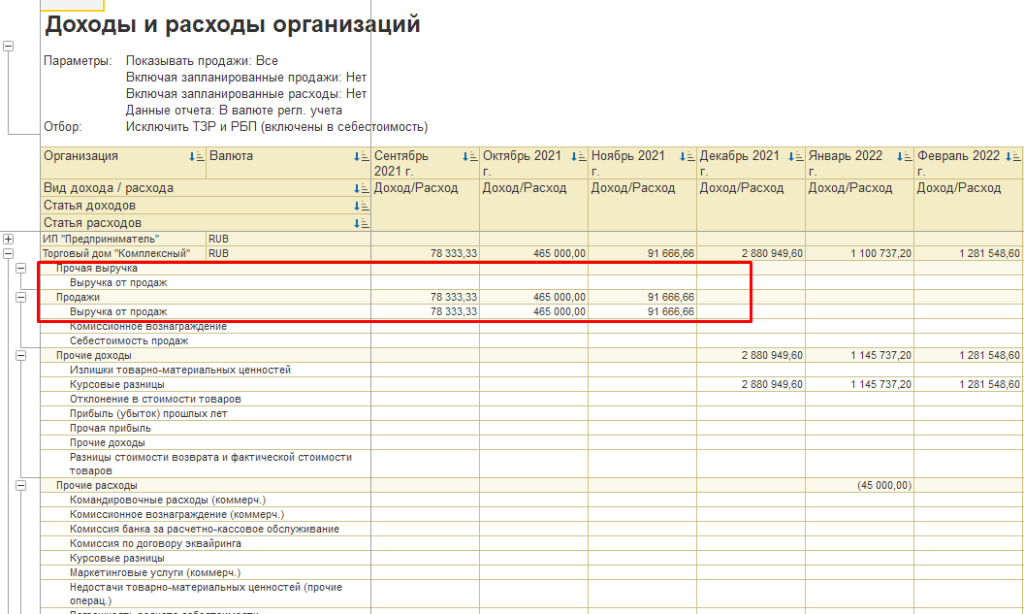Click 1 145 737,20 in Прочие доходы row
The width and height of the screenshot is (1024, 614).
(880, 355)
